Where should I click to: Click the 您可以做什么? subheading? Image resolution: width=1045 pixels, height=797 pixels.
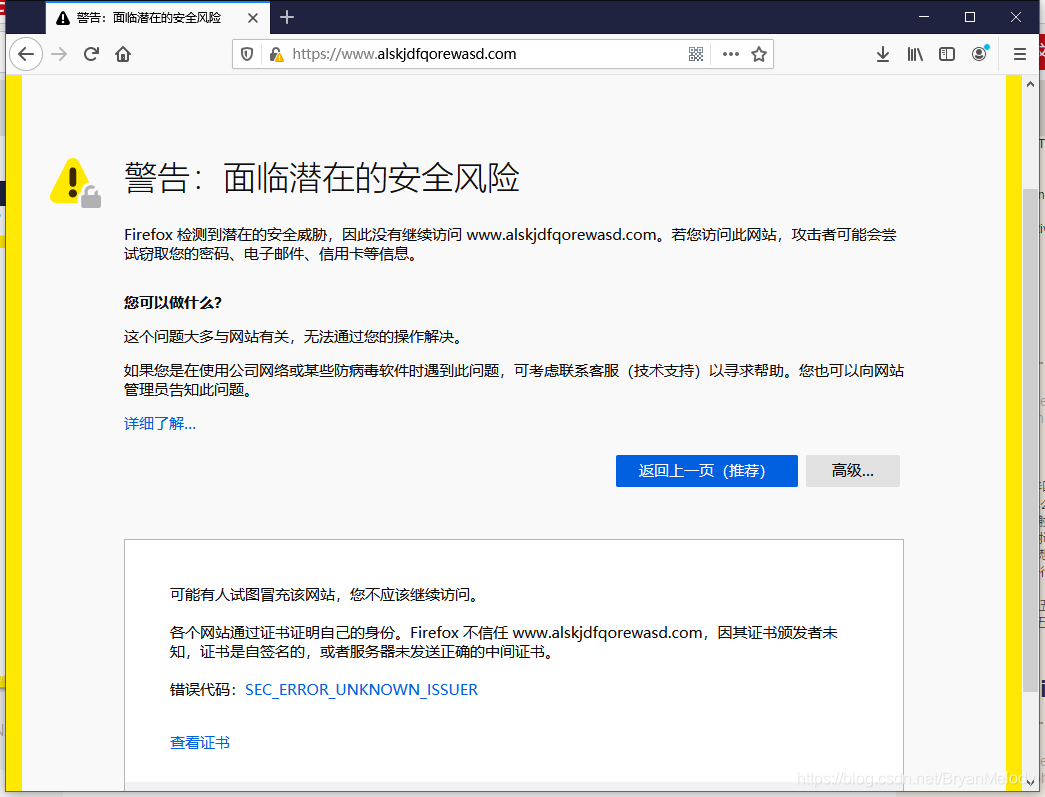[x=173, y=303]
